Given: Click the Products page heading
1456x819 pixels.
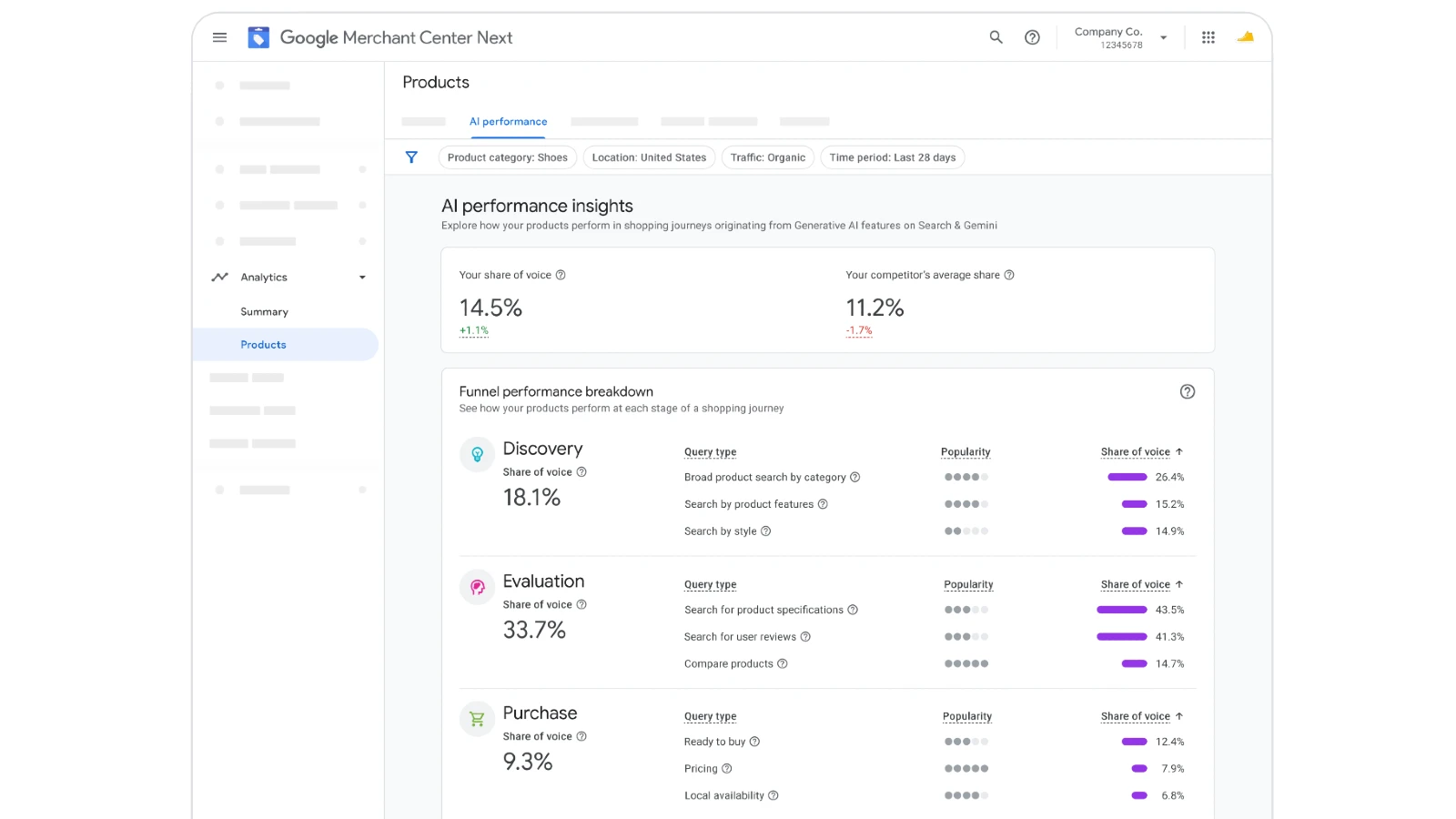Looking at the screenshot, I should (436, 82).
